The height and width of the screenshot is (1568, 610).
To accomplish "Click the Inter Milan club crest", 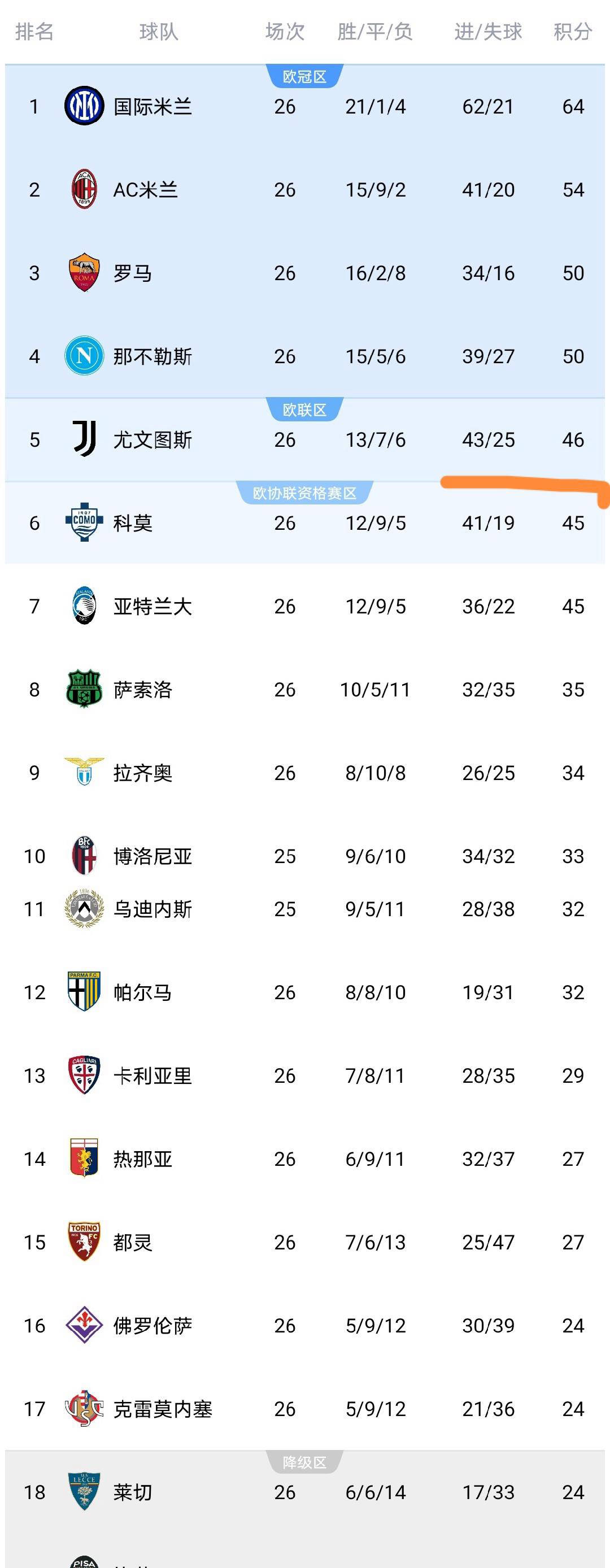I will click(x=84, y=106).
